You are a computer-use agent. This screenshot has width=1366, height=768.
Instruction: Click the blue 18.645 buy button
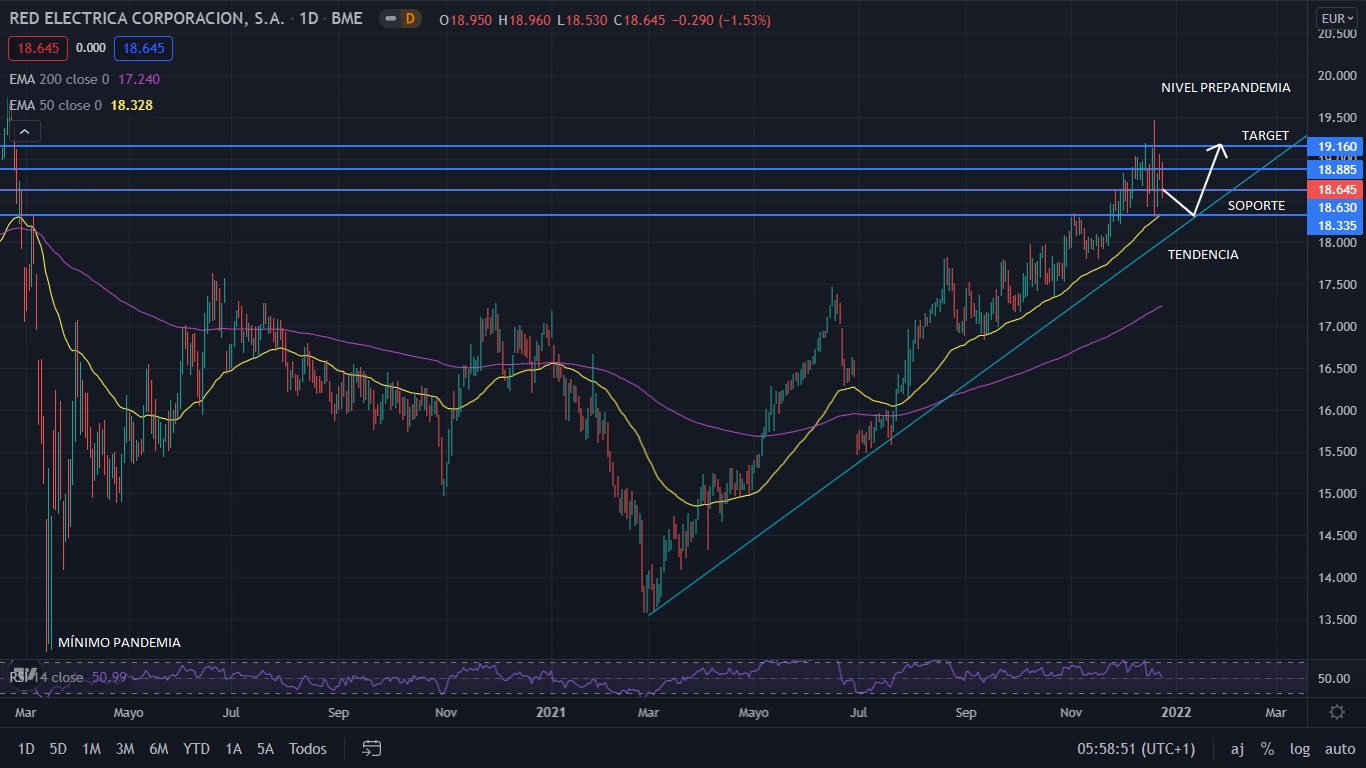pos(143,48)
